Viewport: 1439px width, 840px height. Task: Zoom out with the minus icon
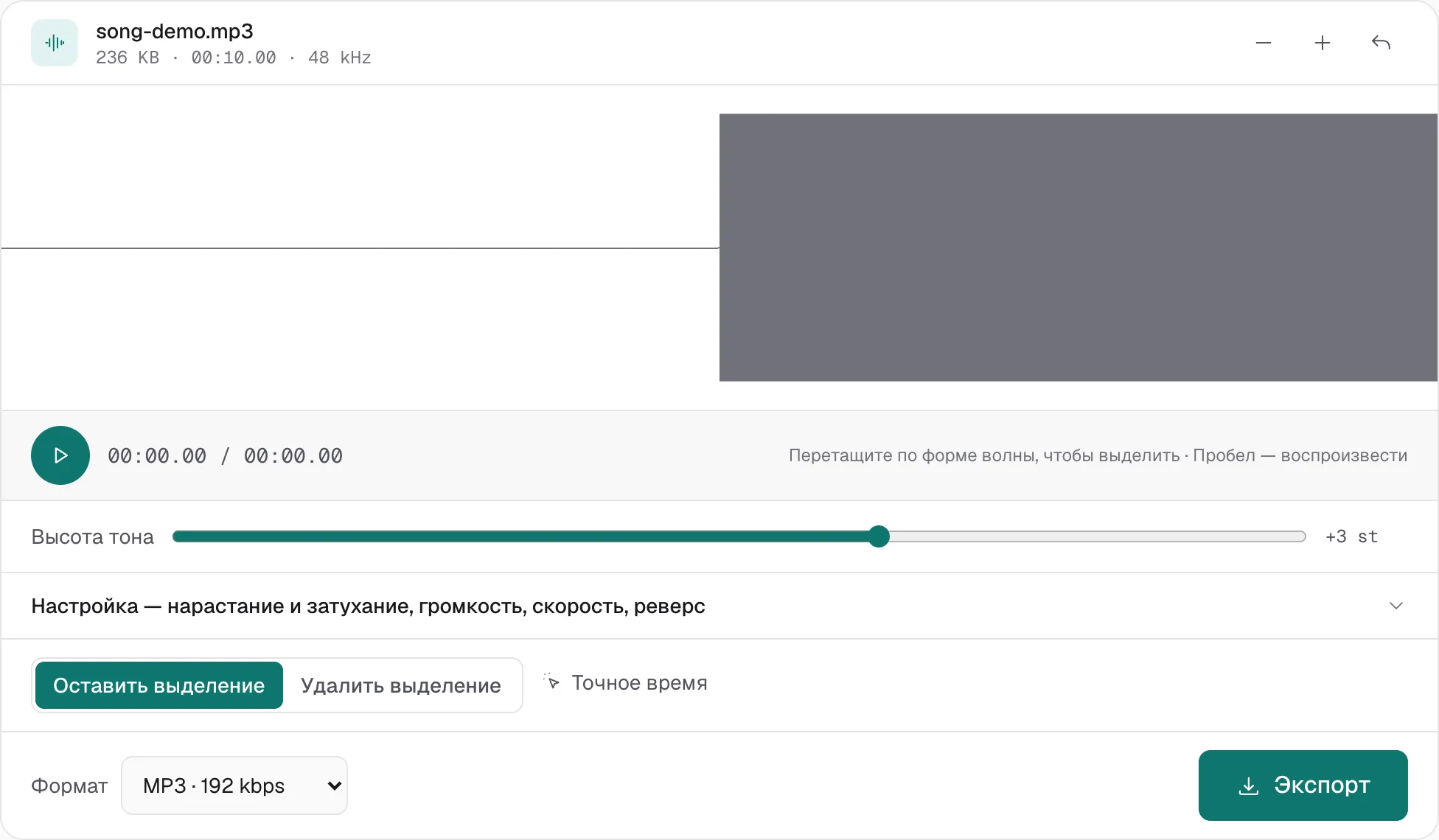[x=1264, y=43]
